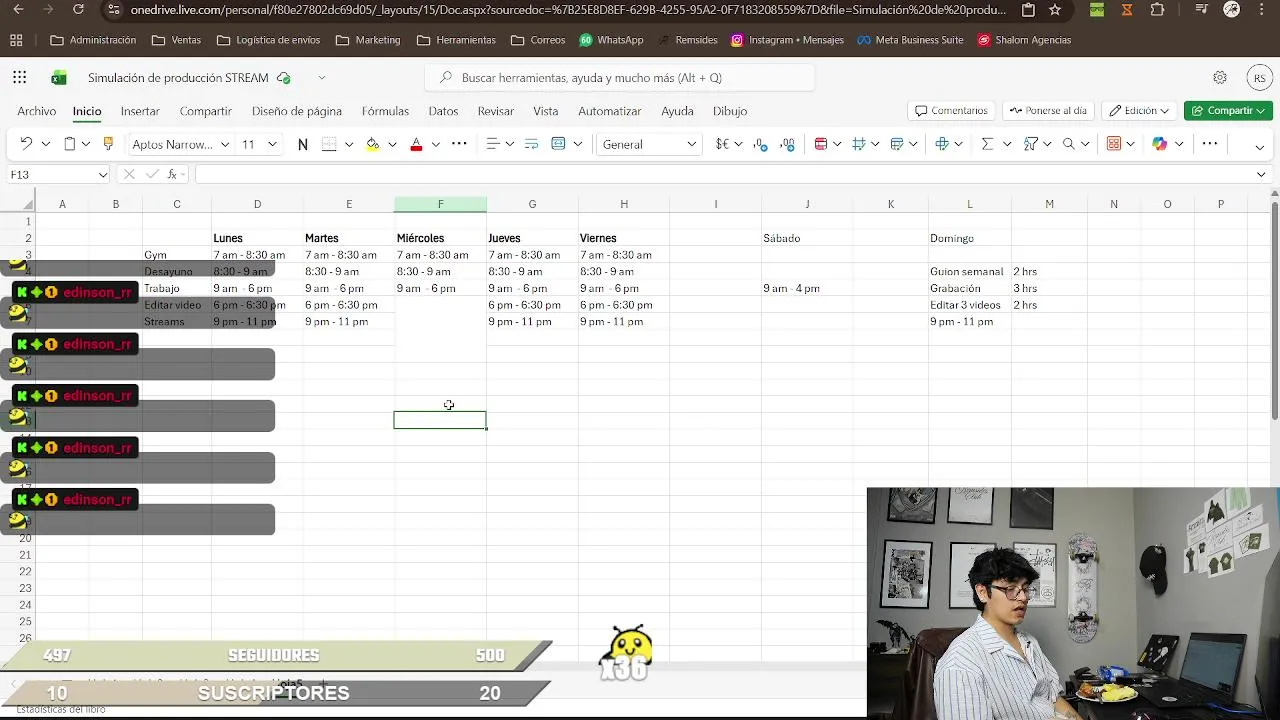Switch to the Diseño de página tab
The height and width of the screenshot is (720, 1280).
coord(297,111)
